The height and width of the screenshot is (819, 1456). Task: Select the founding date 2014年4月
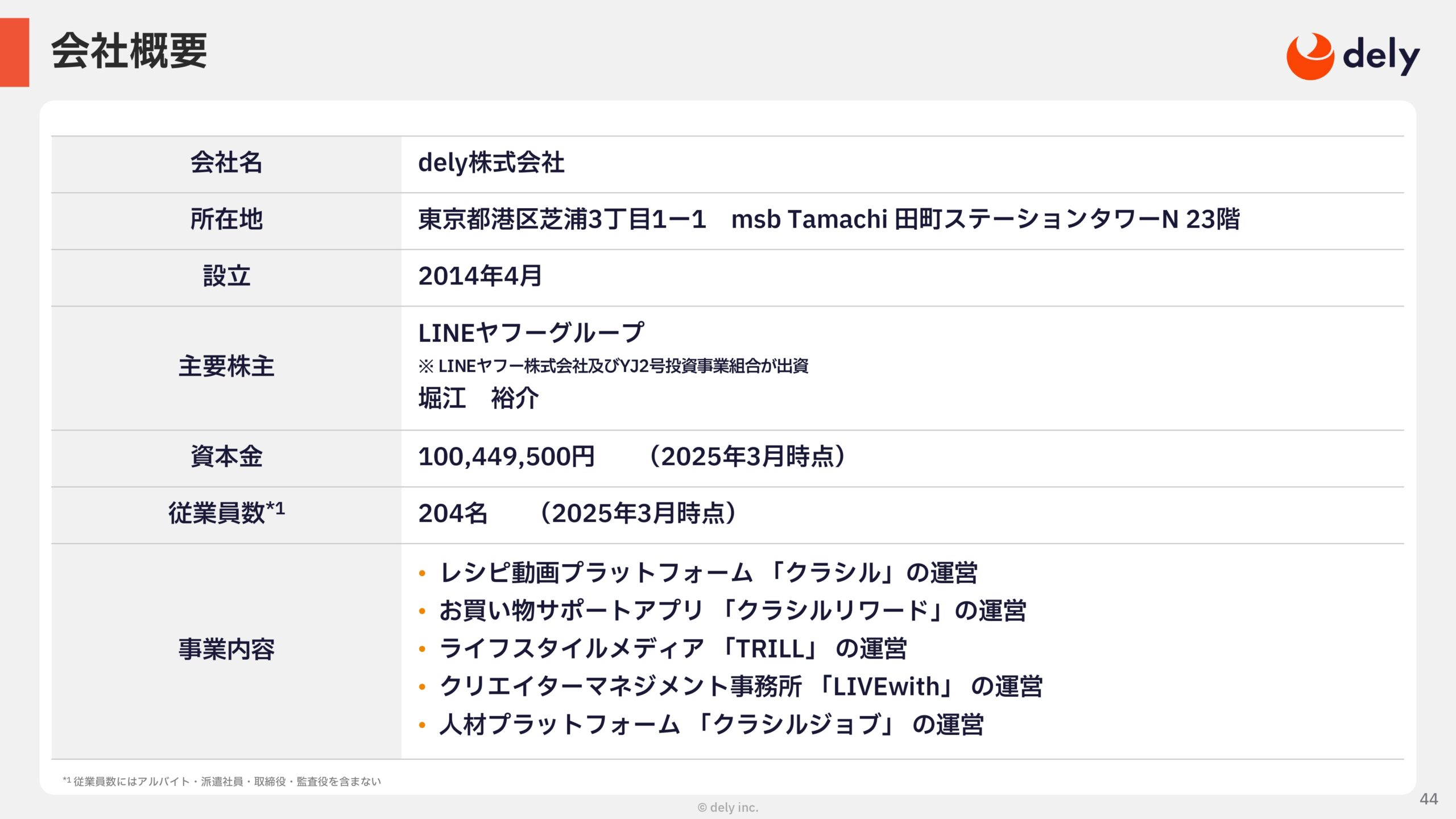[480, 276]
